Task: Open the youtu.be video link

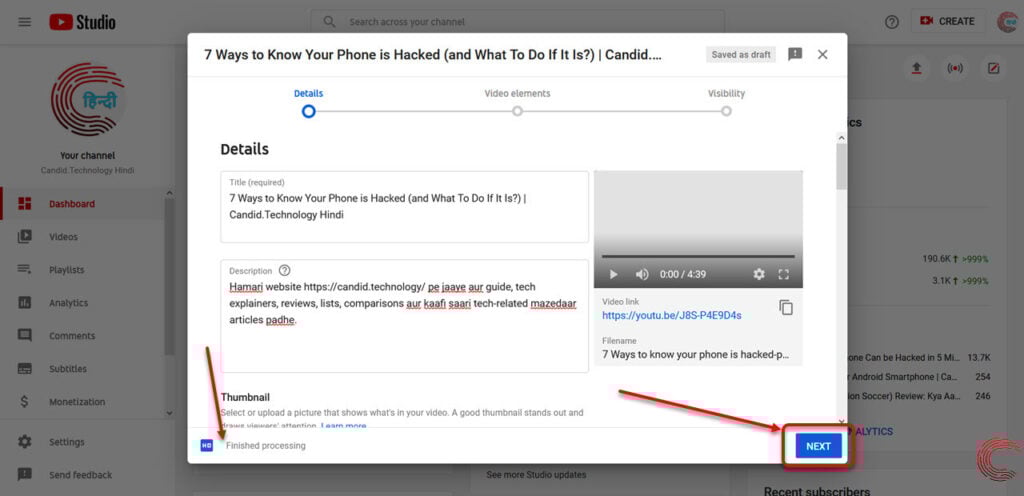Action: [671, 315]
